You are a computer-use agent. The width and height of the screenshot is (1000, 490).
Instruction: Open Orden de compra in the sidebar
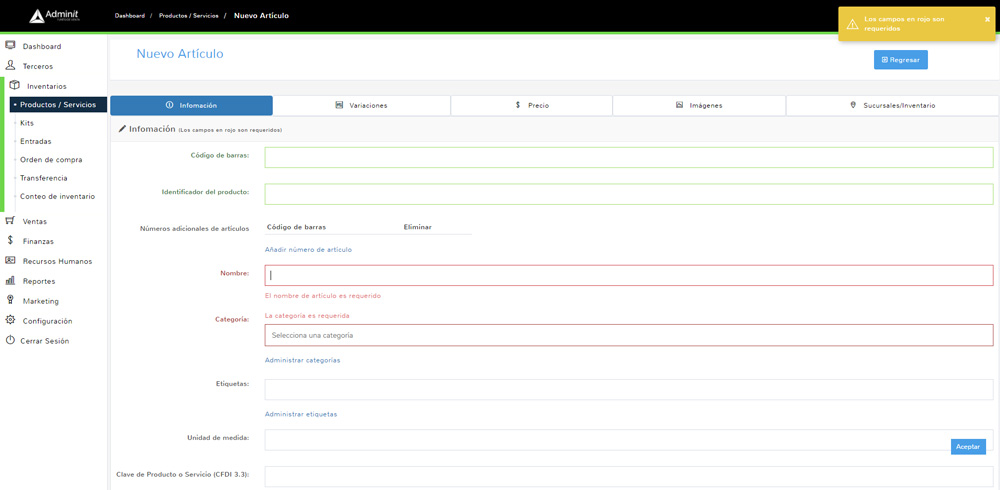(x=51, y=160)
